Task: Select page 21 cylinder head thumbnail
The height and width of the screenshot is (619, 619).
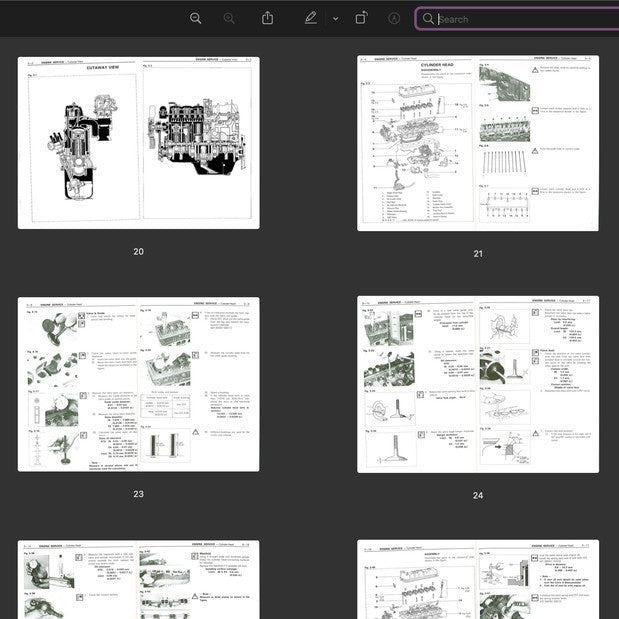Action: (478, 143)
